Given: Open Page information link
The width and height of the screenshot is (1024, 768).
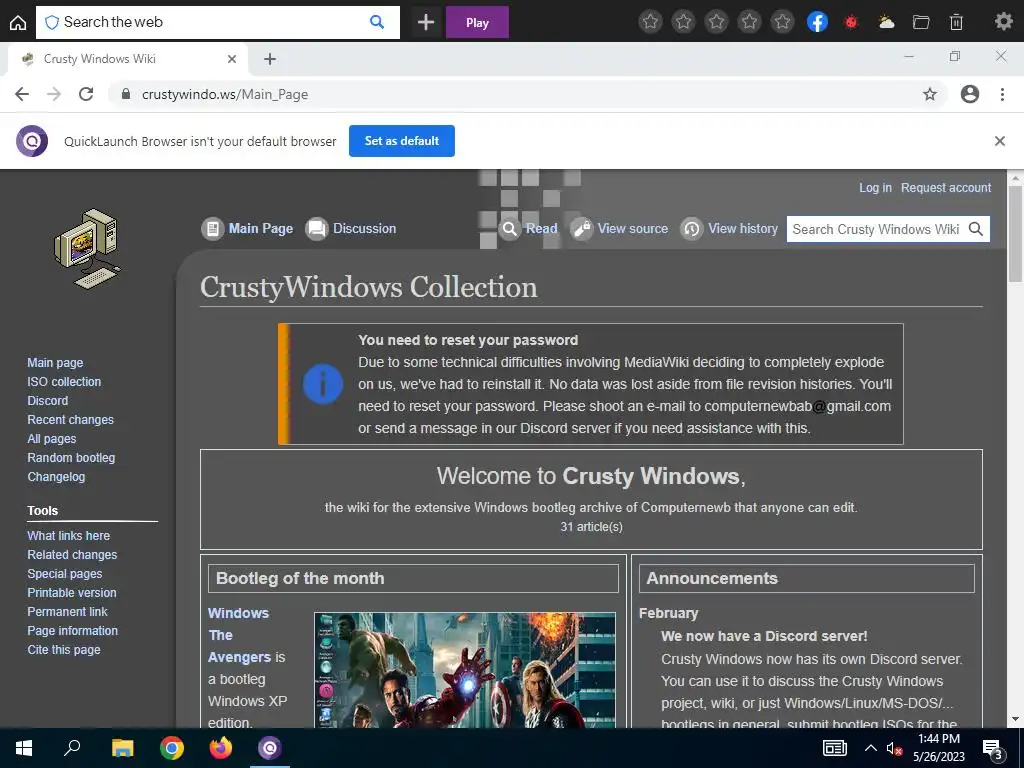Looking at the screenshot, I should pyautogui.click(x=72, y=630).
